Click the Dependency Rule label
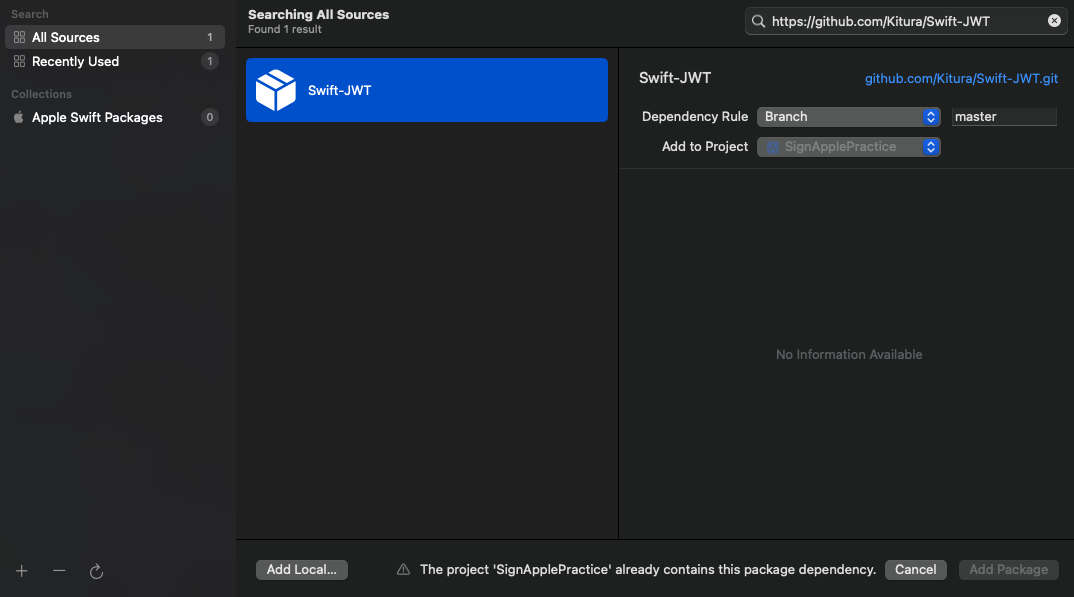1074x597 pixels. pos(695,116)
